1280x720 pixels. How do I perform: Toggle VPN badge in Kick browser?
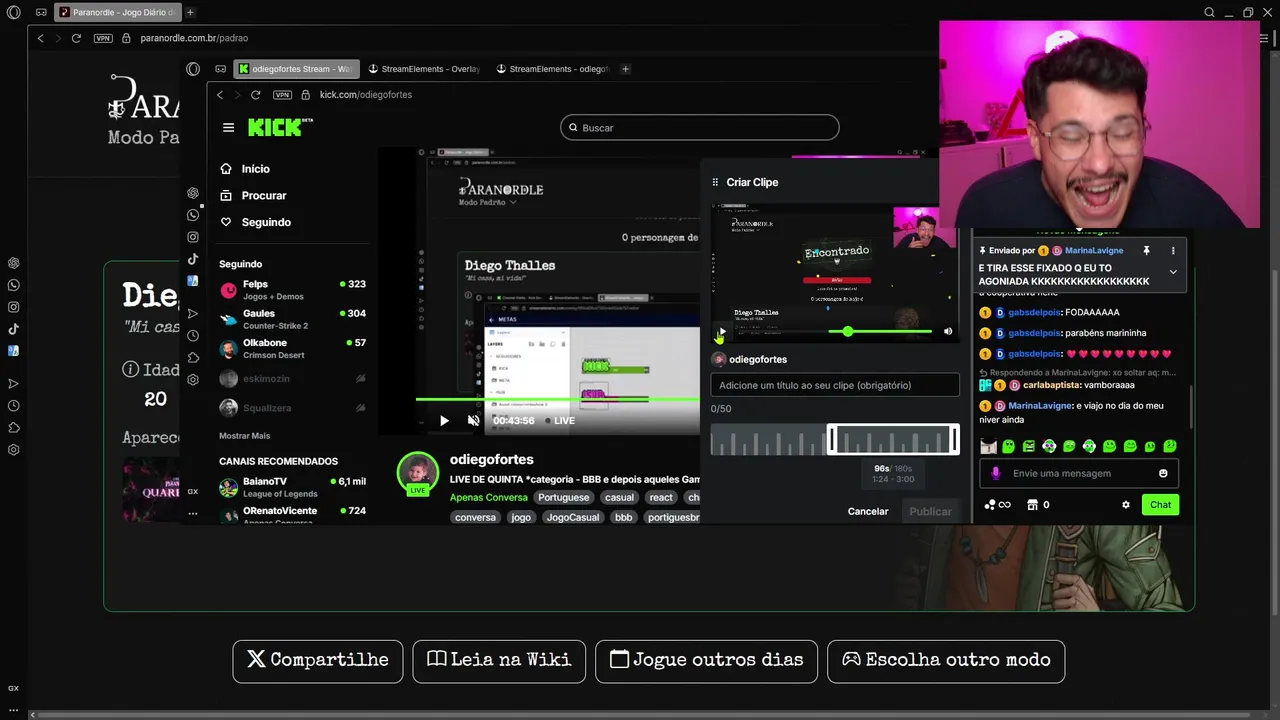click(282, 95)
